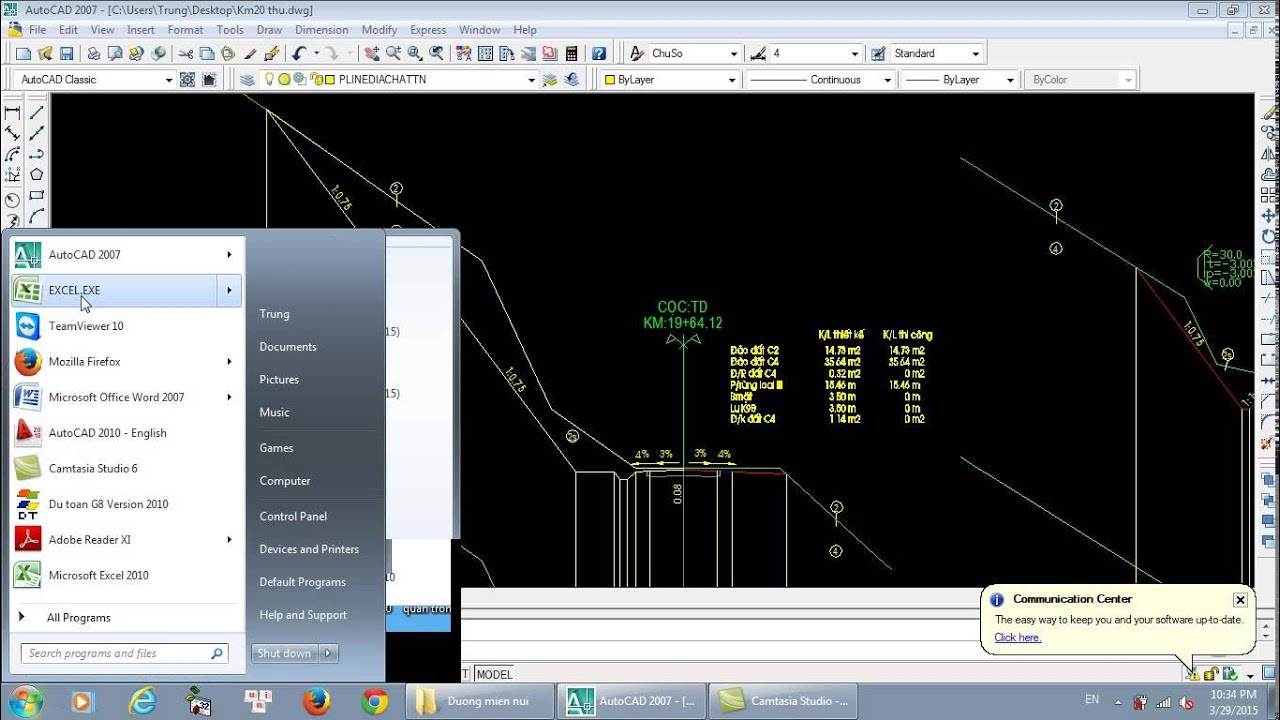Click the Windows Start orb
This screenshot has height=720, width=1280.
click(x=25, y=700)
